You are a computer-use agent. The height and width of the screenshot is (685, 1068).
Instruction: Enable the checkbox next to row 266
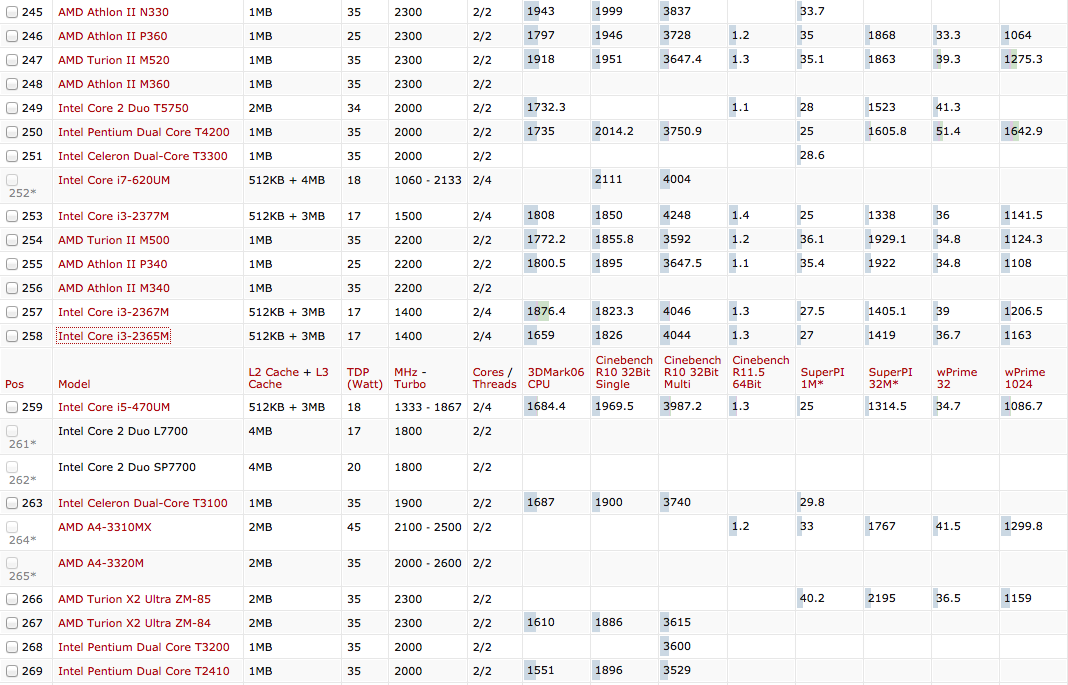[12, 600]
